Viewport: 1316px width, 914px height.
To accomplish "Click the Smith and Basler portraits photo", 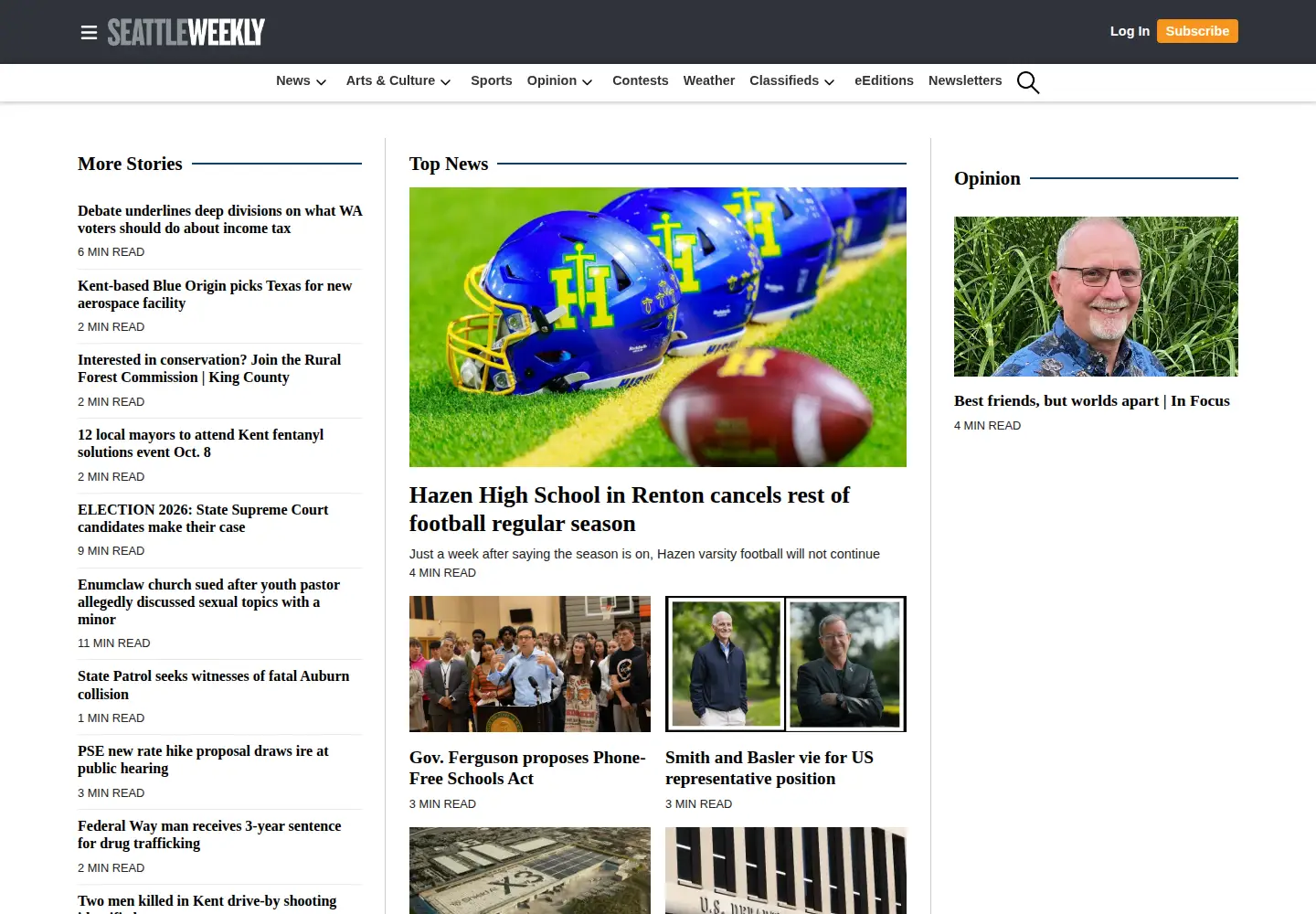I will [x=786, y=664].
